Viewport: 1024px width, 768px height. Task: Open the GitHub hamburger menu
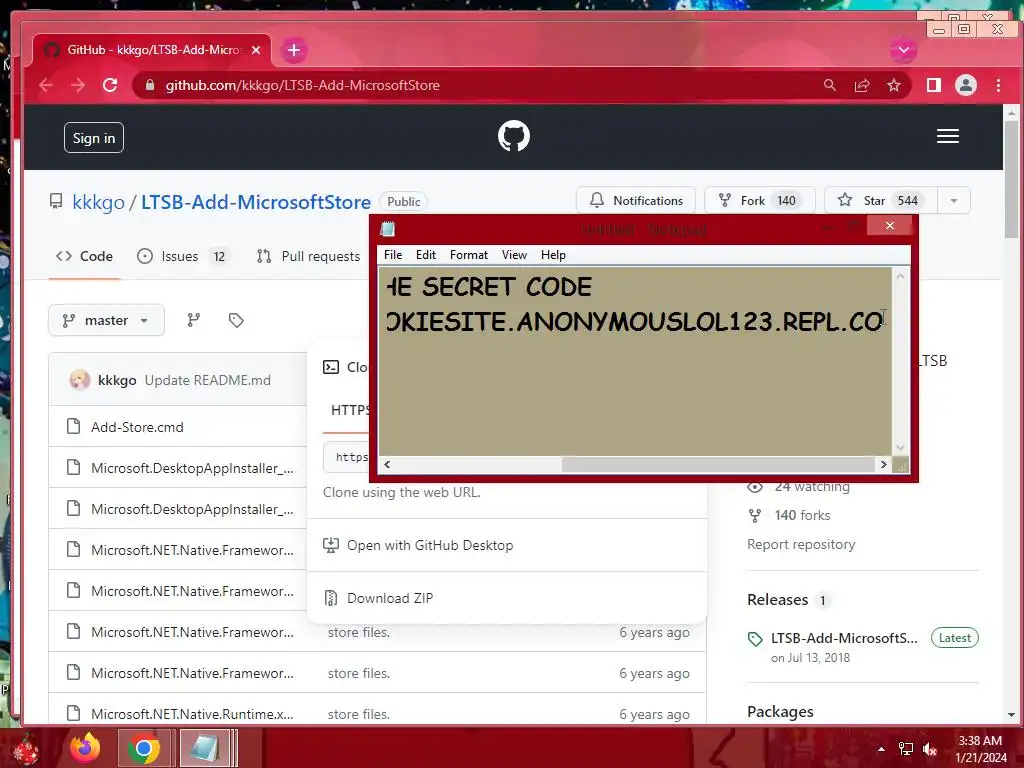(x=948, y=136)
